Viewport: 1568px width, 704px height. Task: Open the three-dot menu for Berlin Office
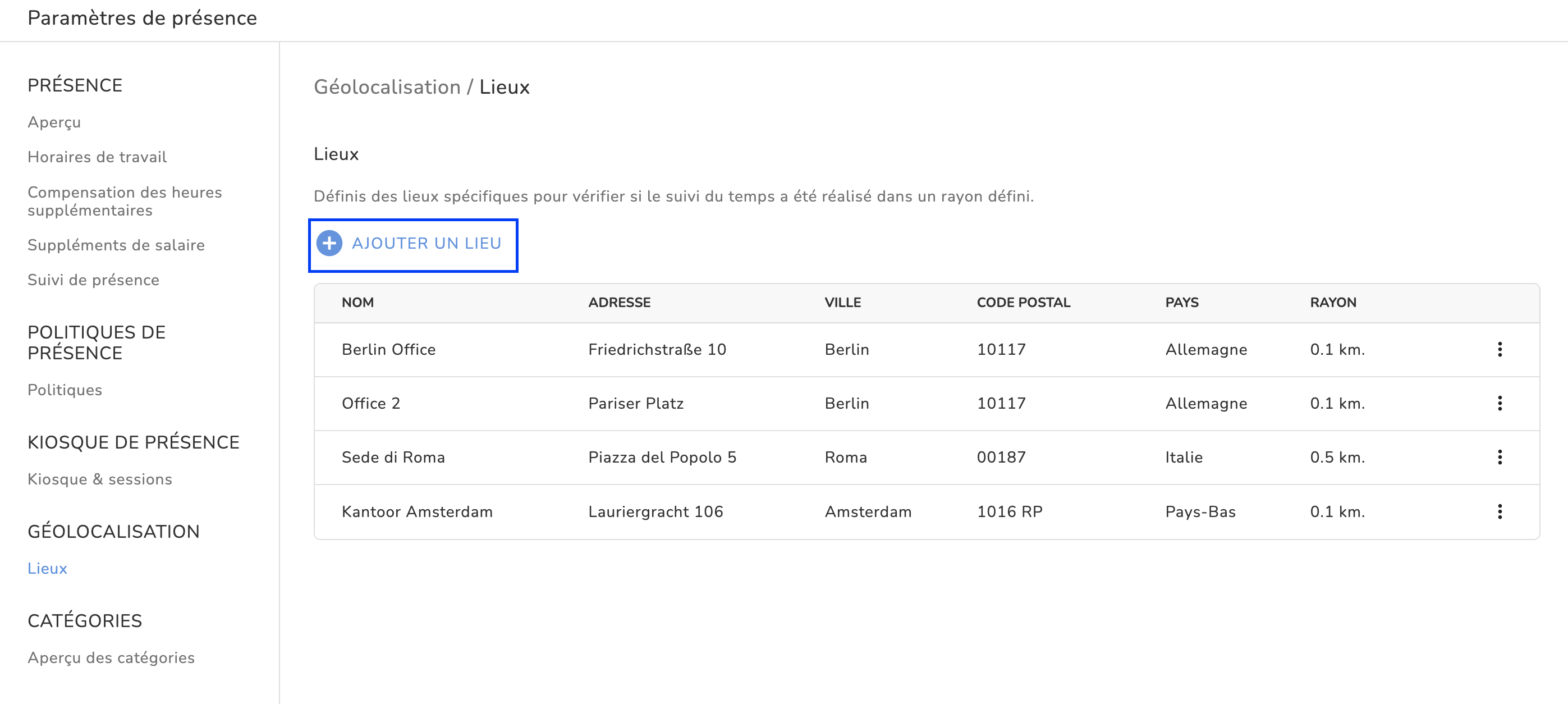[1499, 350]
